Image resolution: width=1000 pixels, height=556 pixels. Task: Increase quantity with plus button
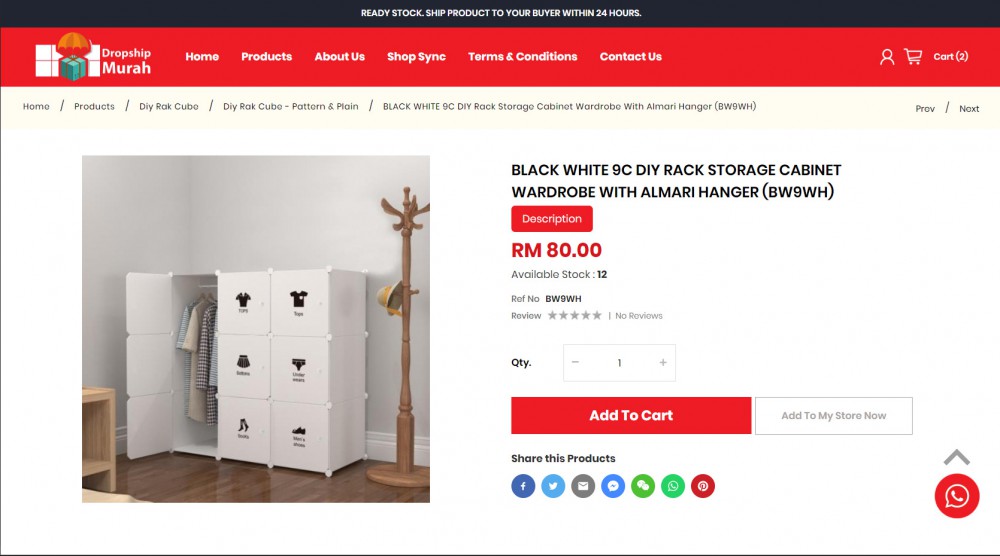point(663,362)
